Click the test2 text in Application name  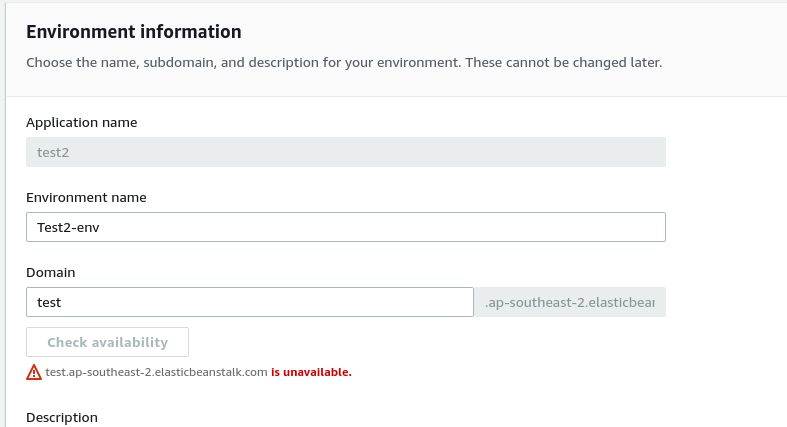pyautogui.click(x=53, y=153)
